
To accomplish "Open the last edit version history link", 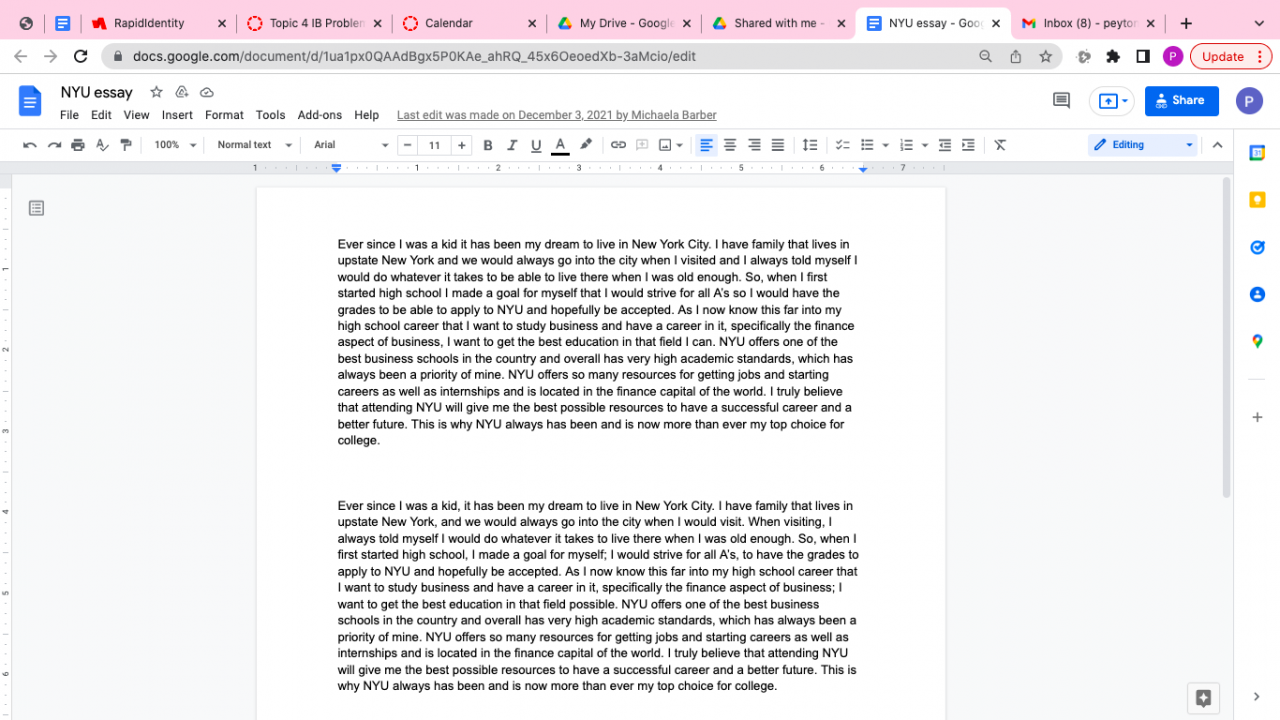I will click(556, 115).
